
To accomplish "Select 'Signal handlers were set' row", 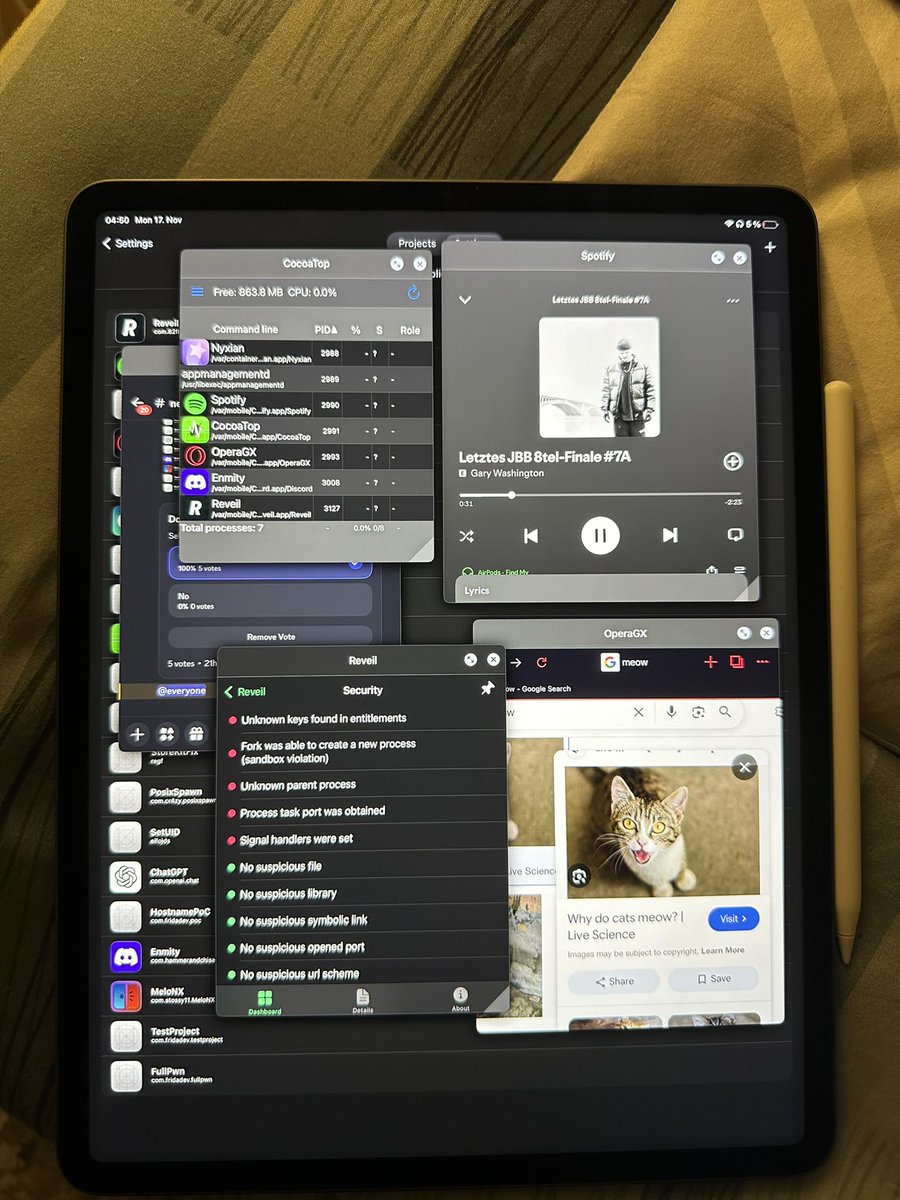I will pos(365,840).
